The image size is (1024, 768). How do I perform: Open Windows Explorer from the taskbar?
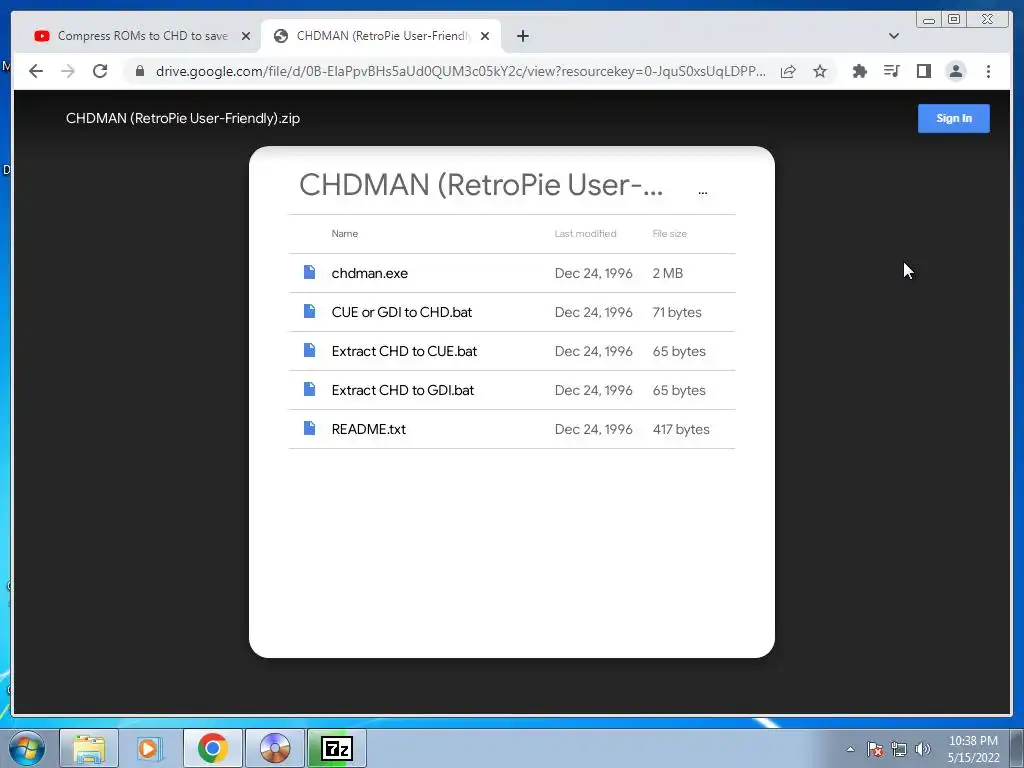(x=89, y=748)
